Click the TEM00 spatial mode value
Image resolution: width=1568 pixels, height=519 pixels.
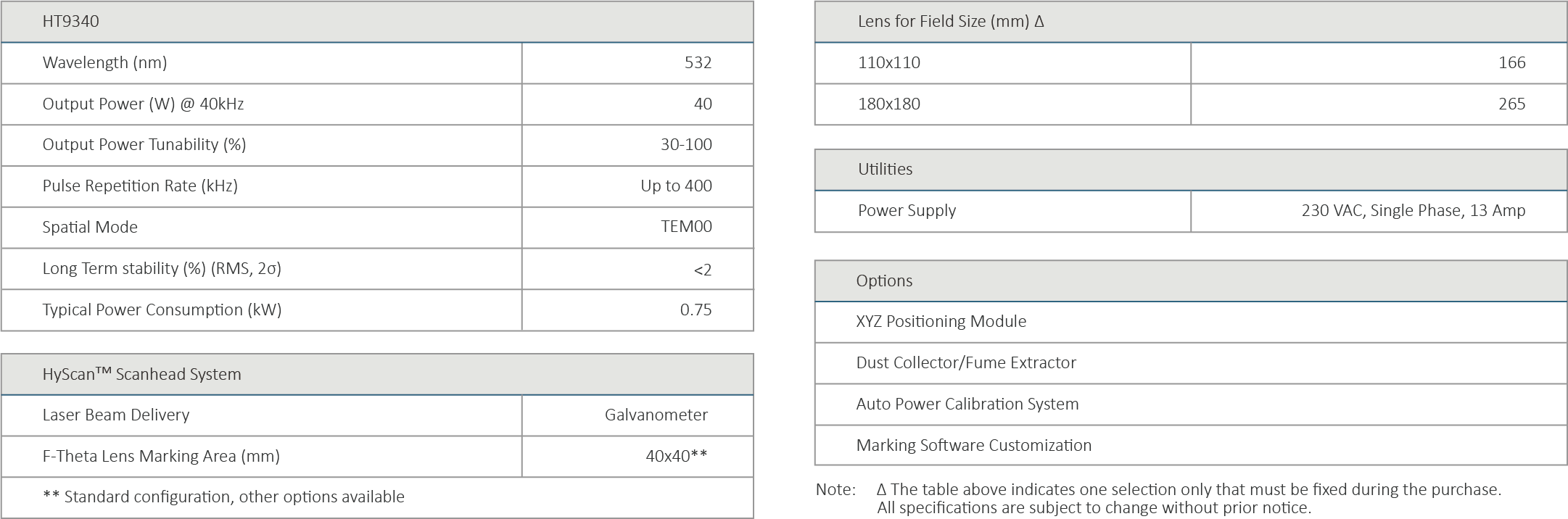(x=685, y=227)
